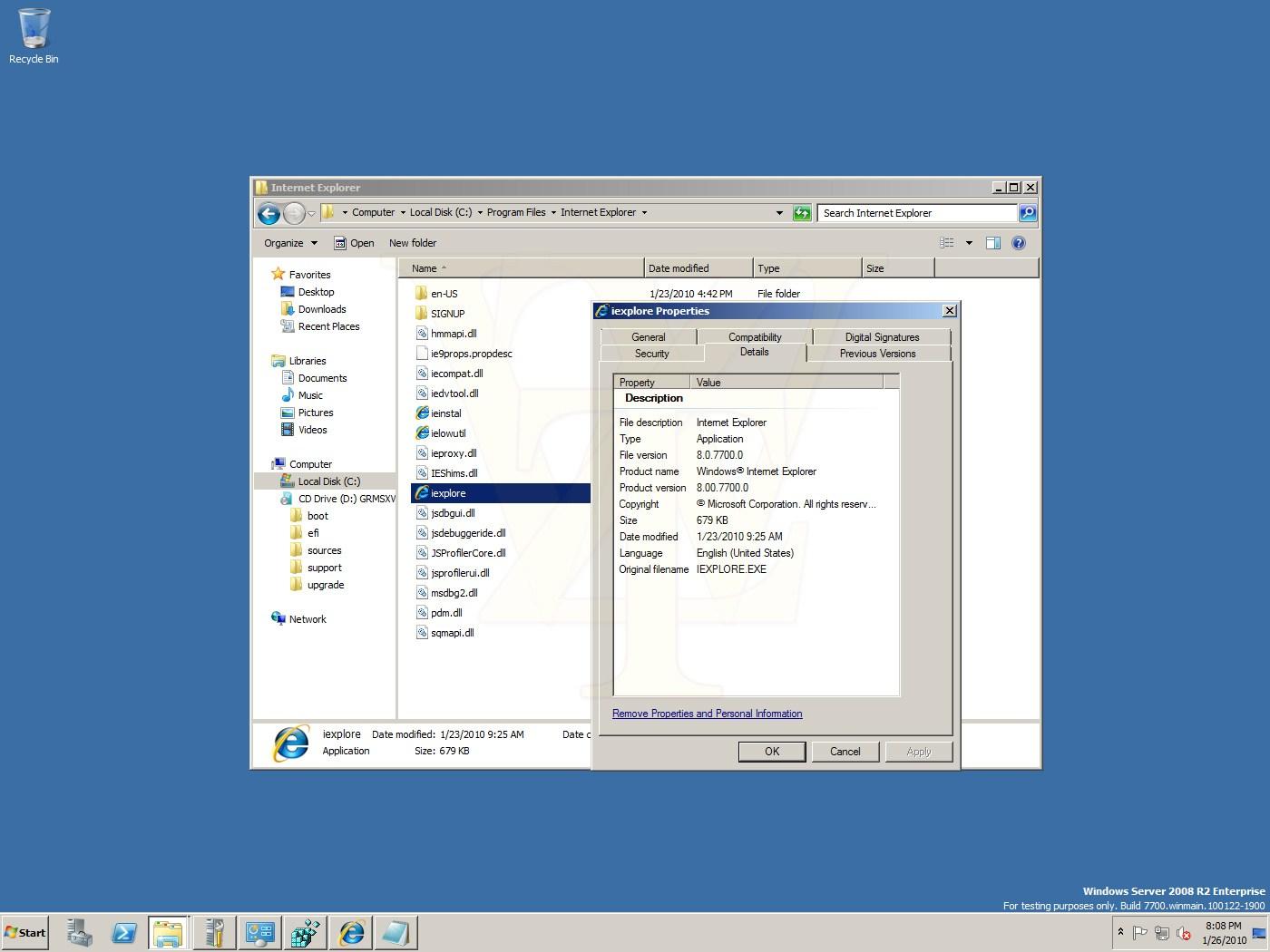Click the Search Internet Explorer field
Image resolution: width=1270 pixels, height=952 pixels.
[917, 213]
